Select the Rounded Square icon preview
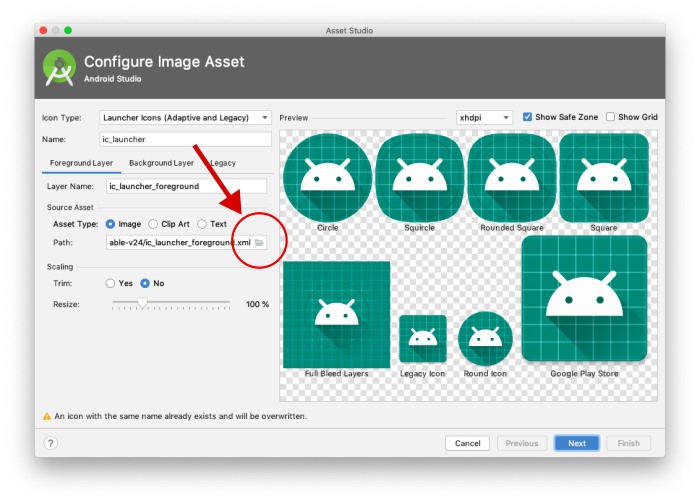Image resolution: width=700 pixels, height=503 pixels. point(512,178)
